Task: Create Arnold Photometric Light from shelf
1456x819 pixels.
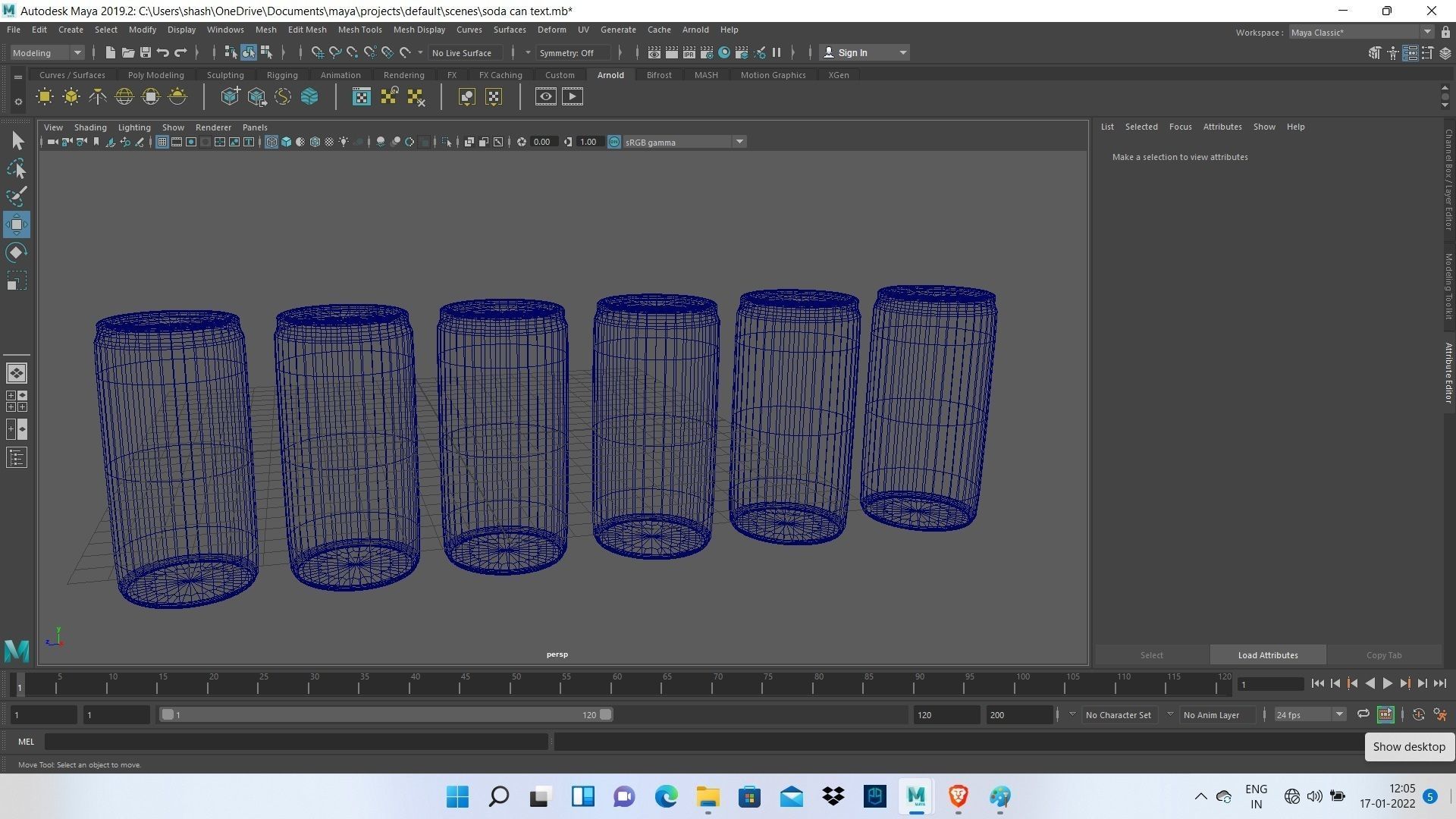Action: 98,96
